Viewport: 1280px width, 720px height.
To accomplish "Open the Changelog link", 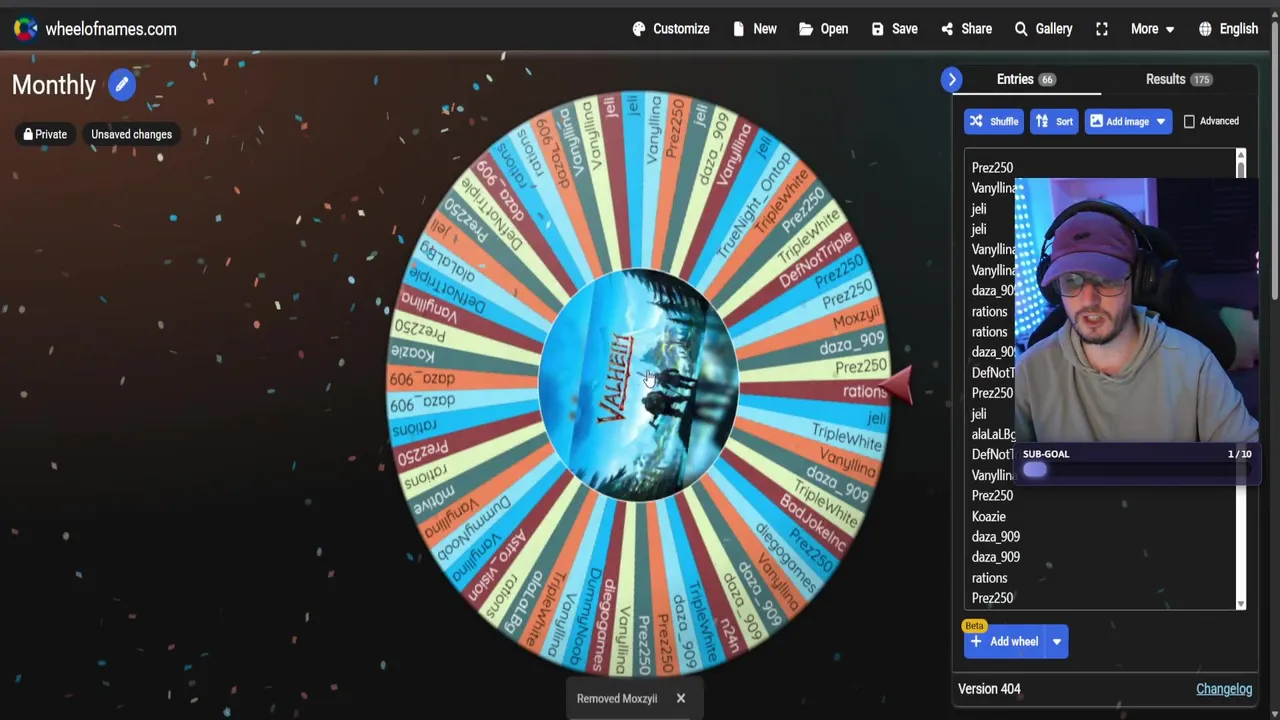I will (1224, 689).
